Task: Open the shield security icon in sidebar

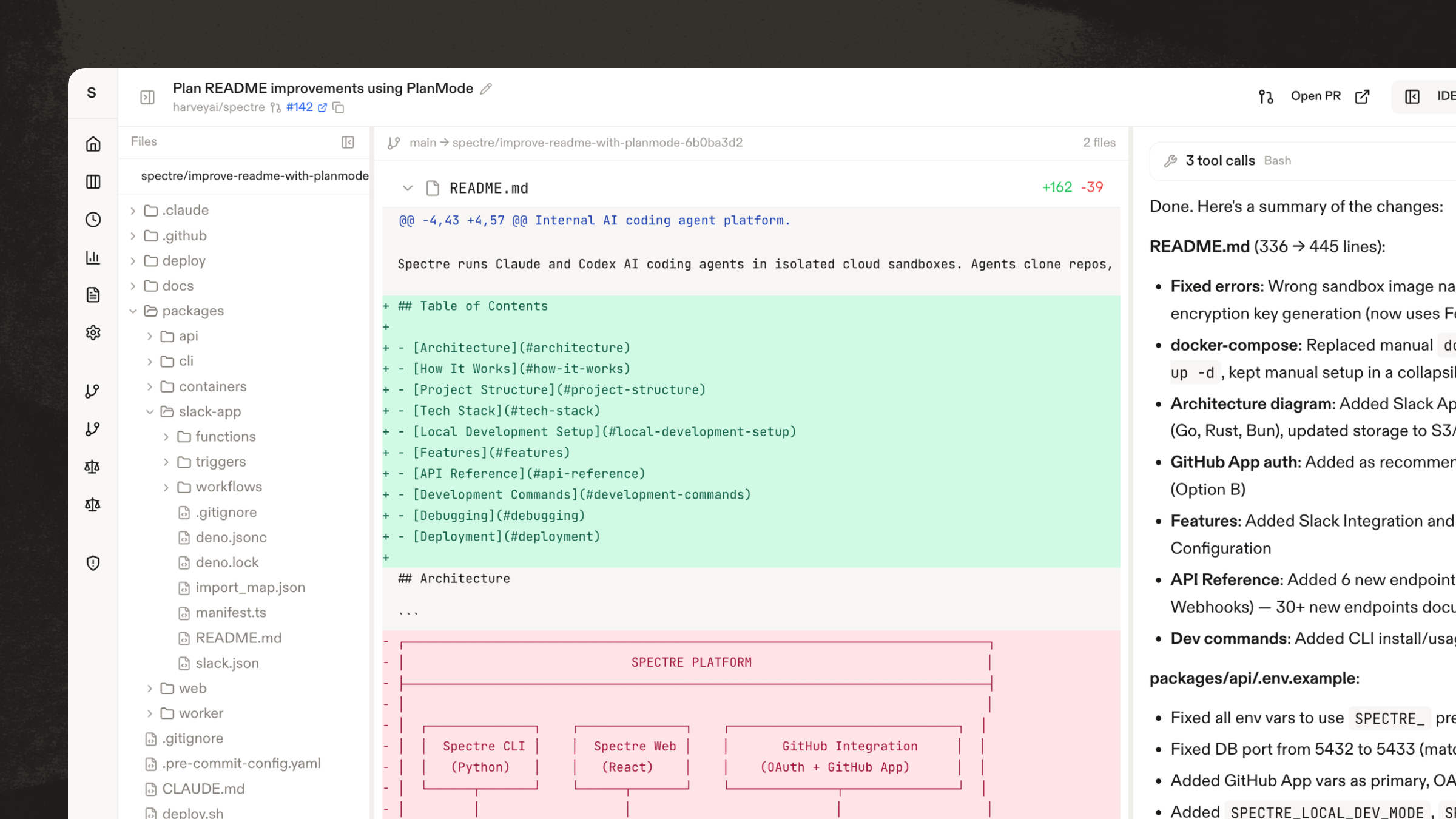Action: pyautogui.click(x=93, y=563)
